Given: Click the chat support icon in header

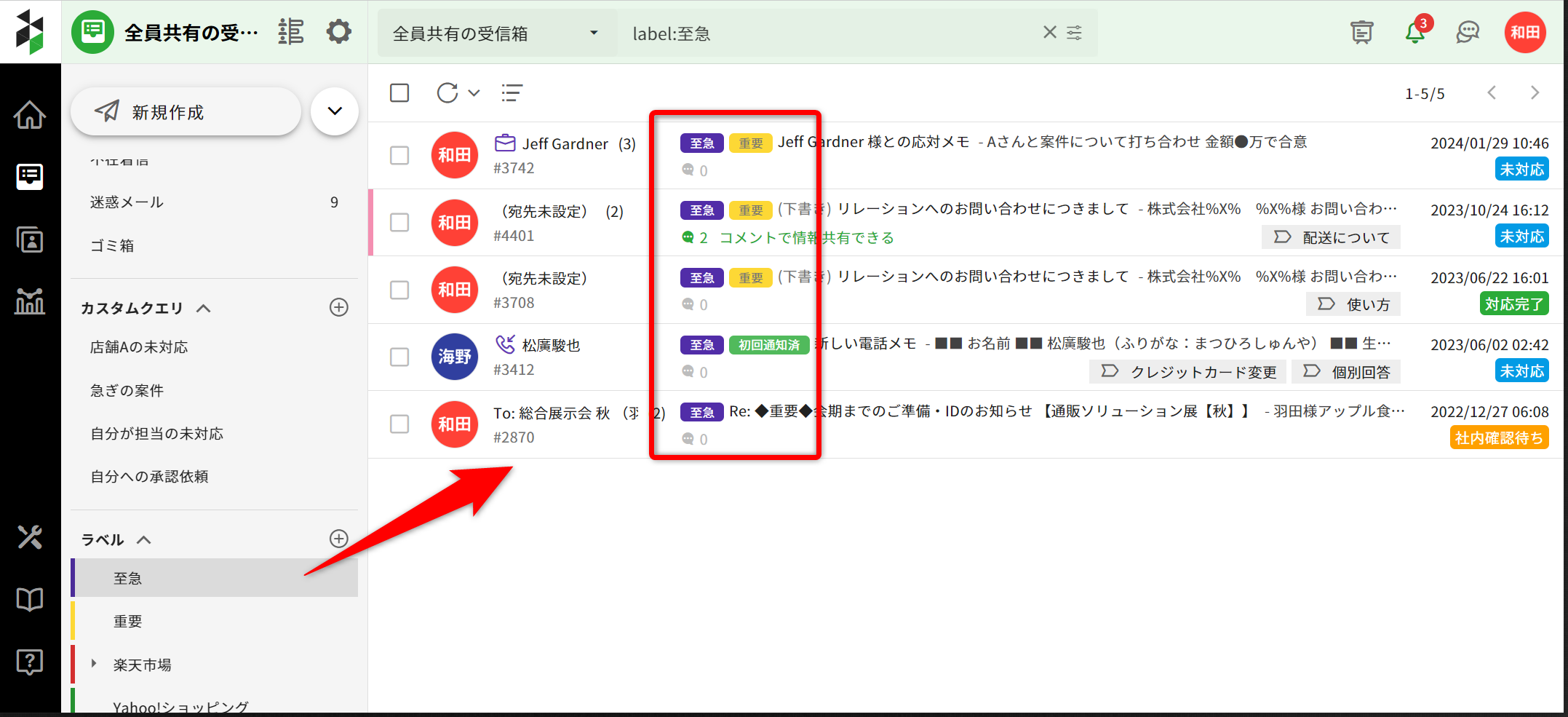Looking at the screenshot, I should coord(1468,33).
